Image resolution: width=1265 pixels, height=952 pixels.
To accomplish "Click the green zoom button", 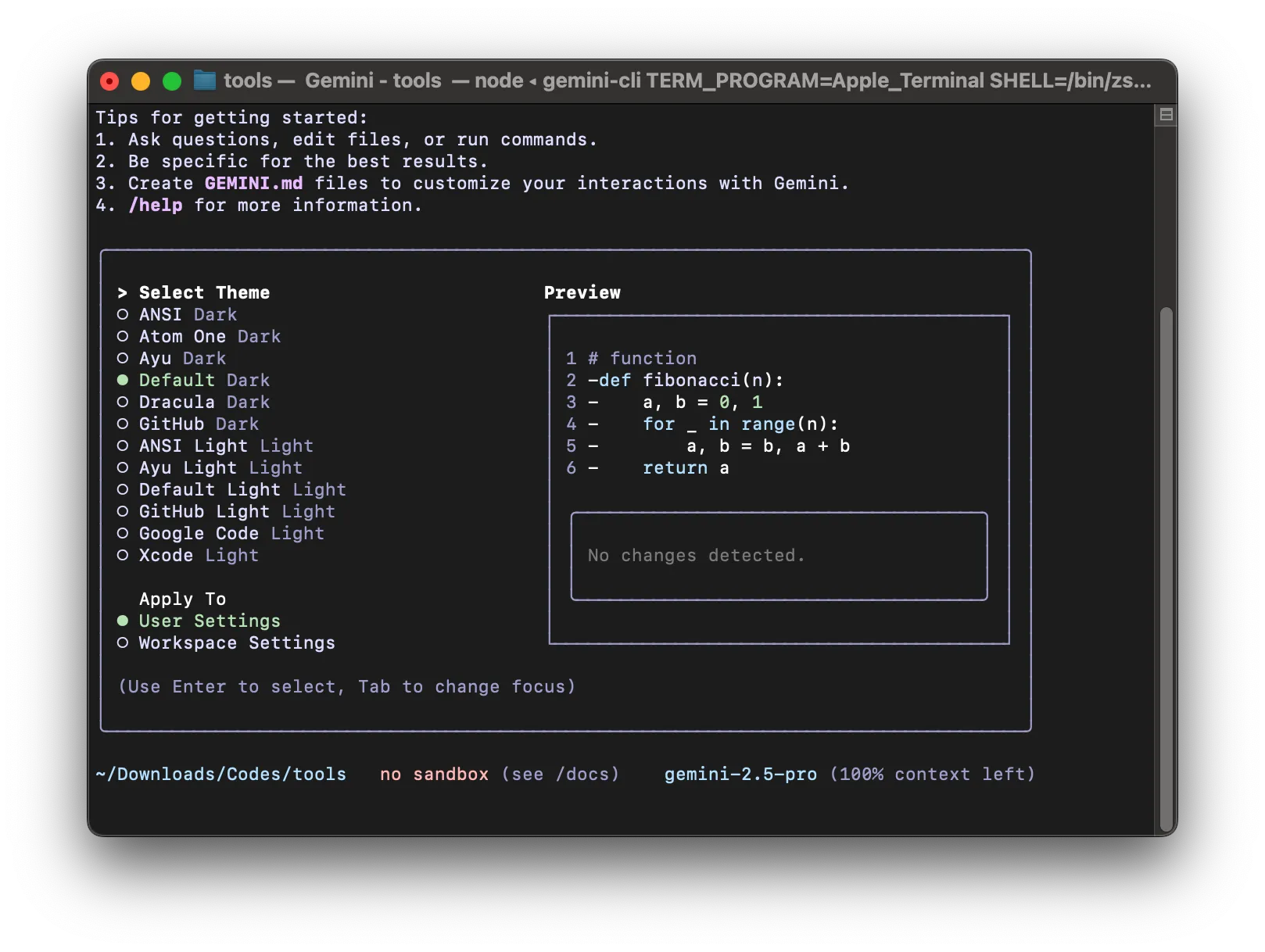I will pos(171,81).
